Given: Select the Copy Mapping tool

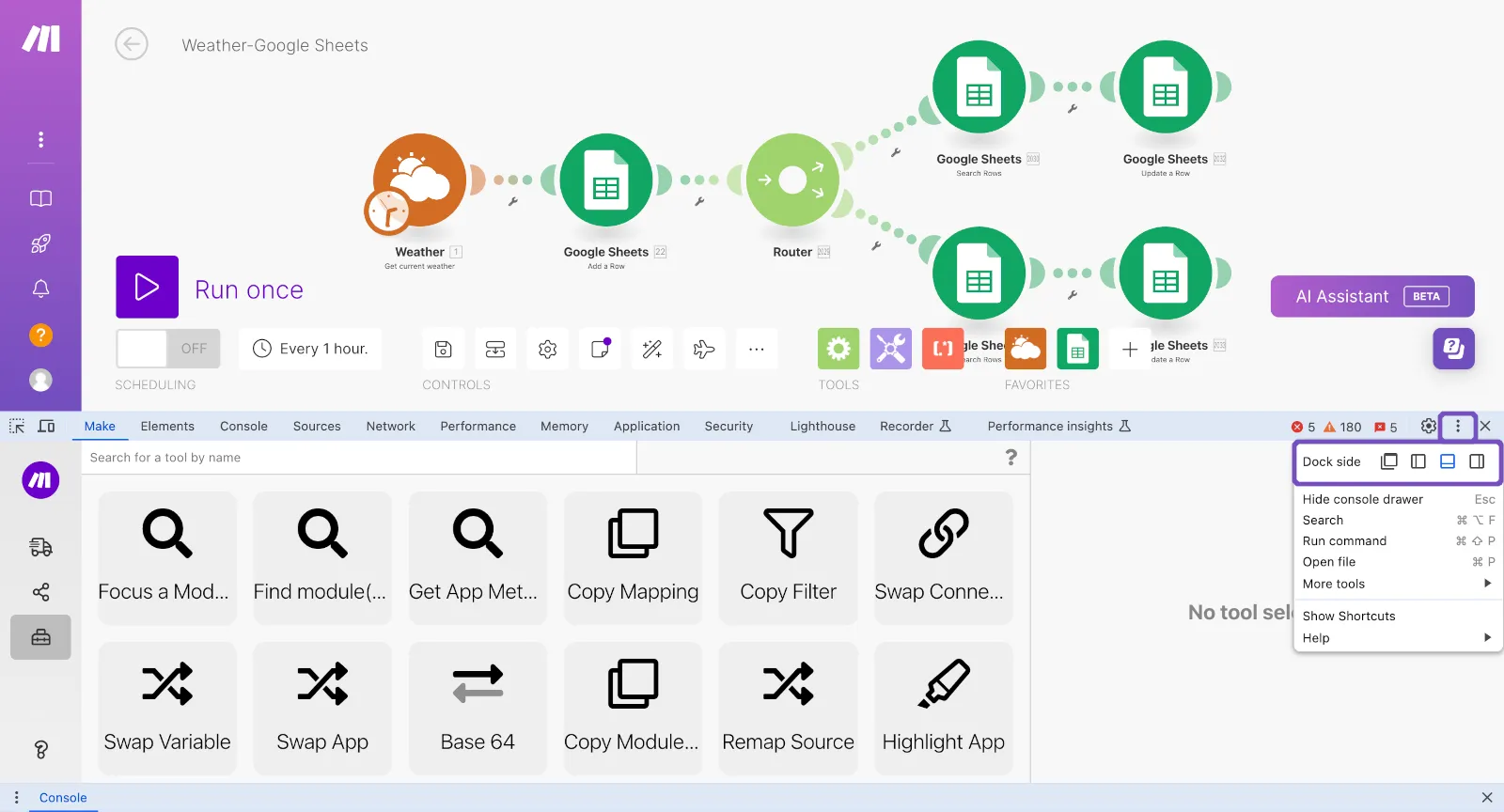Looking at the screenshot, I should pos(634,557).
